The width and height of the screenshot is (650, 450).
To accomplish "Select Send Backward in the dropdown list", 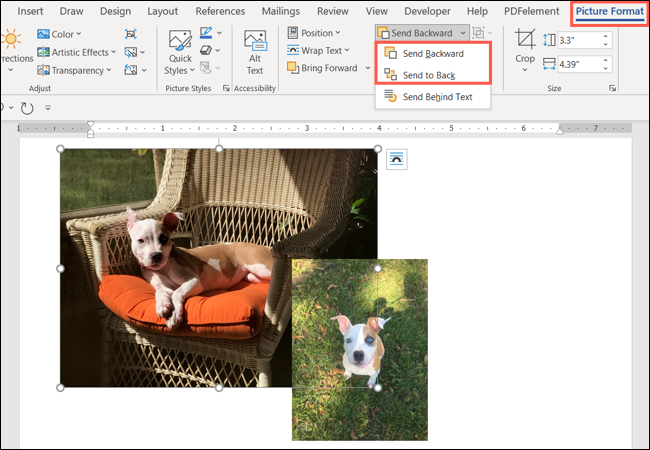I will point(432,53).
